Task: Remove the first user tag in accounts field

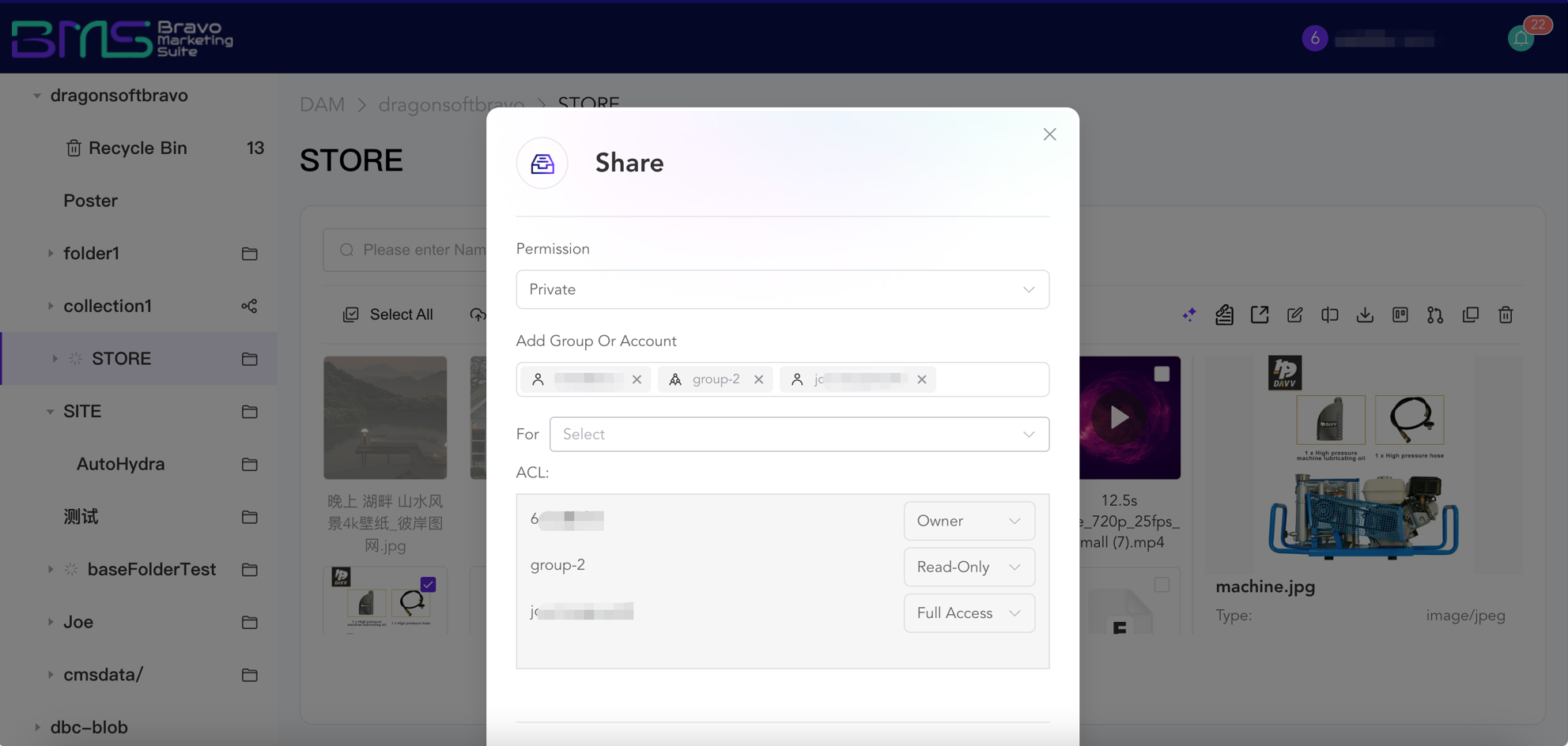Action: coord(637,379)
